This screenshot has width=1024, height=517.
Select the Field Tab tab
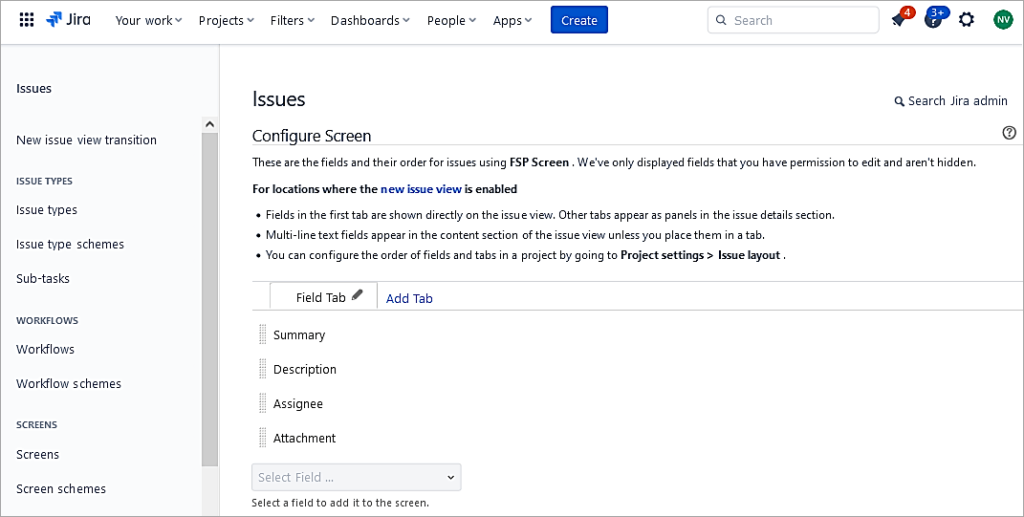pos(321,297)
